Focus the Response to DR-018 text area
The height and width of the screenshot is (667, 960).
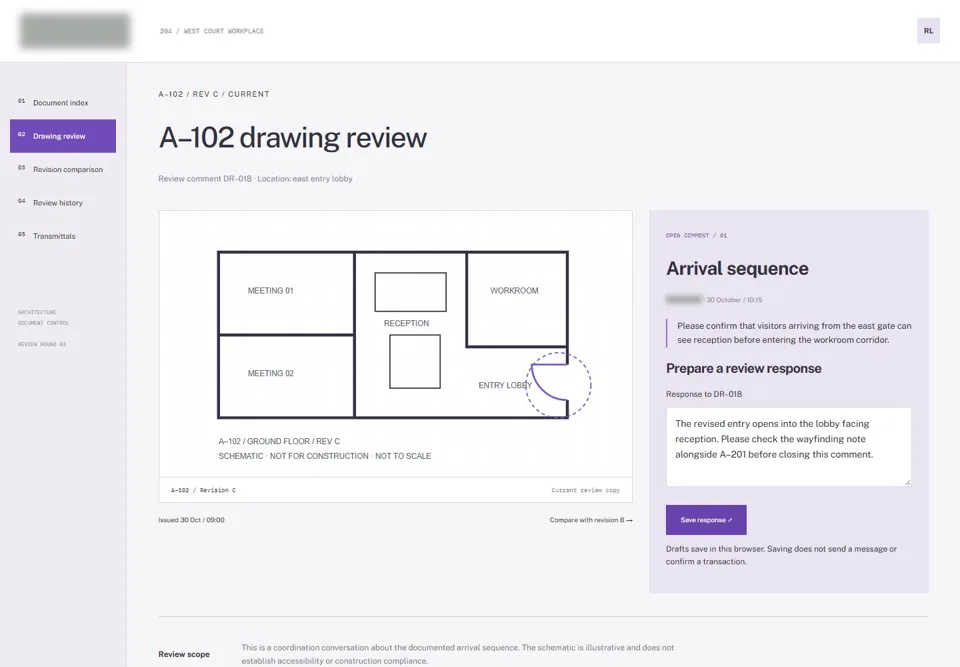coord(789,447)
